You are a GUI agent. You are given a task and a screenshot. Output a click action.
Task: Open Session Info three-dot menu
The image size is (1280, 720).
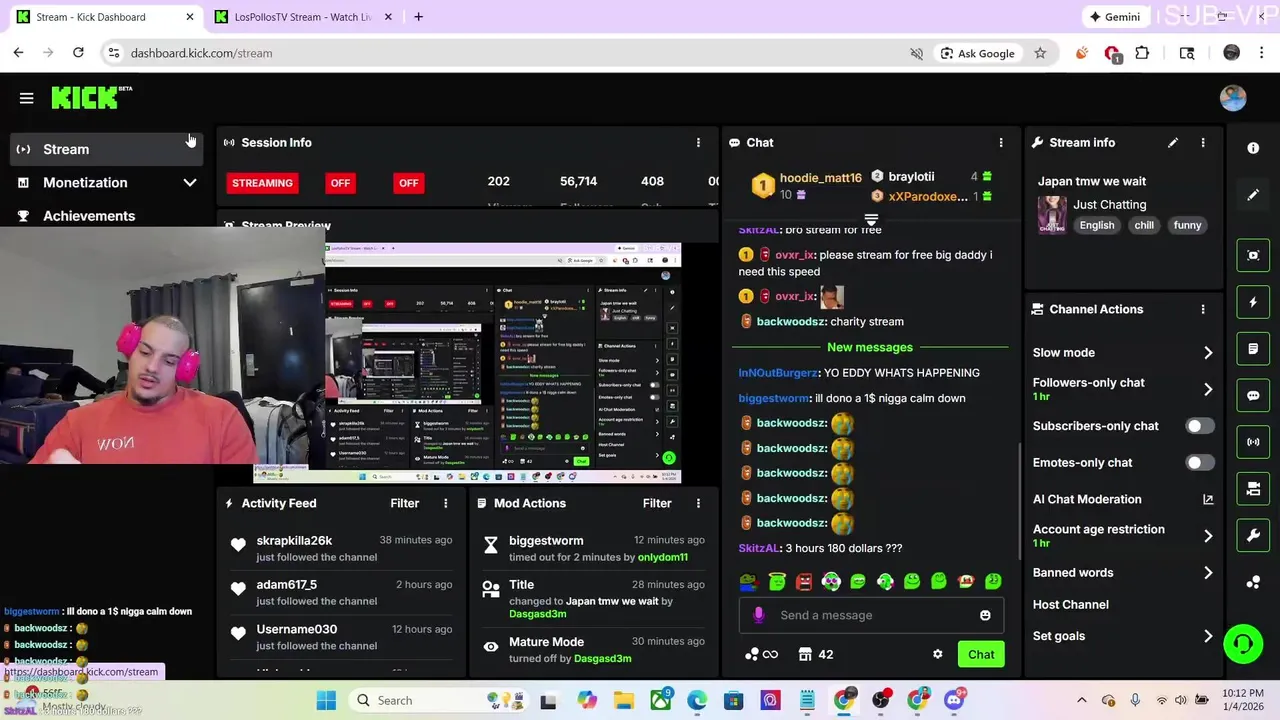tap(698, 143)
